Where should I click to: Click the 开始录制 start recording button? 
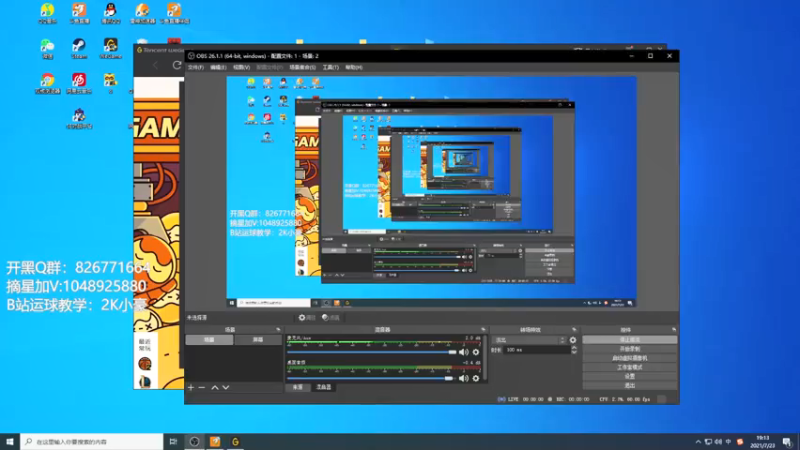click(x=630, y=349)
